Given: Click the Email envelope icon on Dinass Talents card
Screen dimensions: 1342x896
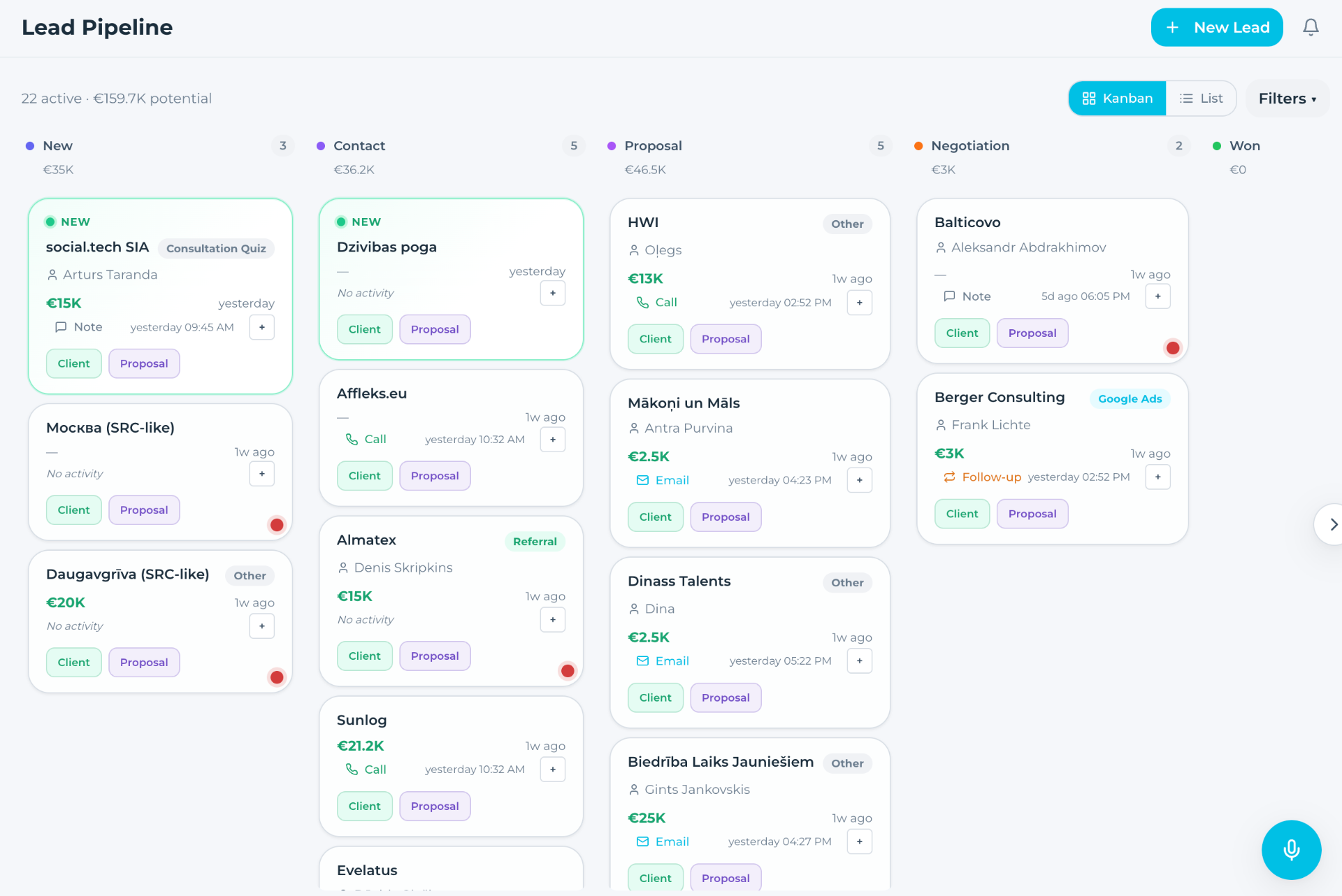Looking at the screenshot, I should click(x=642, y=660).
